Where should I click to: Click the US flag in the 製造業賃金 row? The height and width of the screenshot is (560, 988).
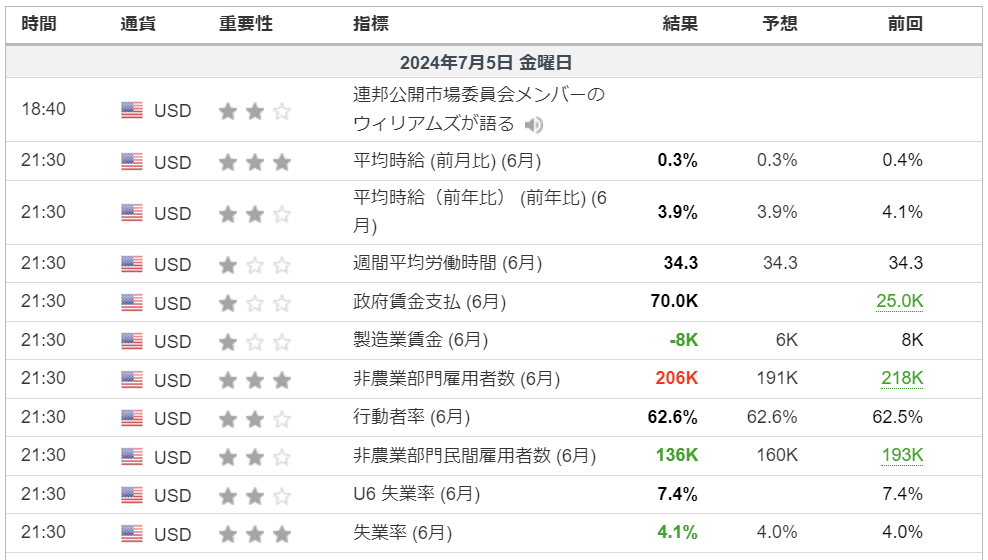tap(132, 341)
